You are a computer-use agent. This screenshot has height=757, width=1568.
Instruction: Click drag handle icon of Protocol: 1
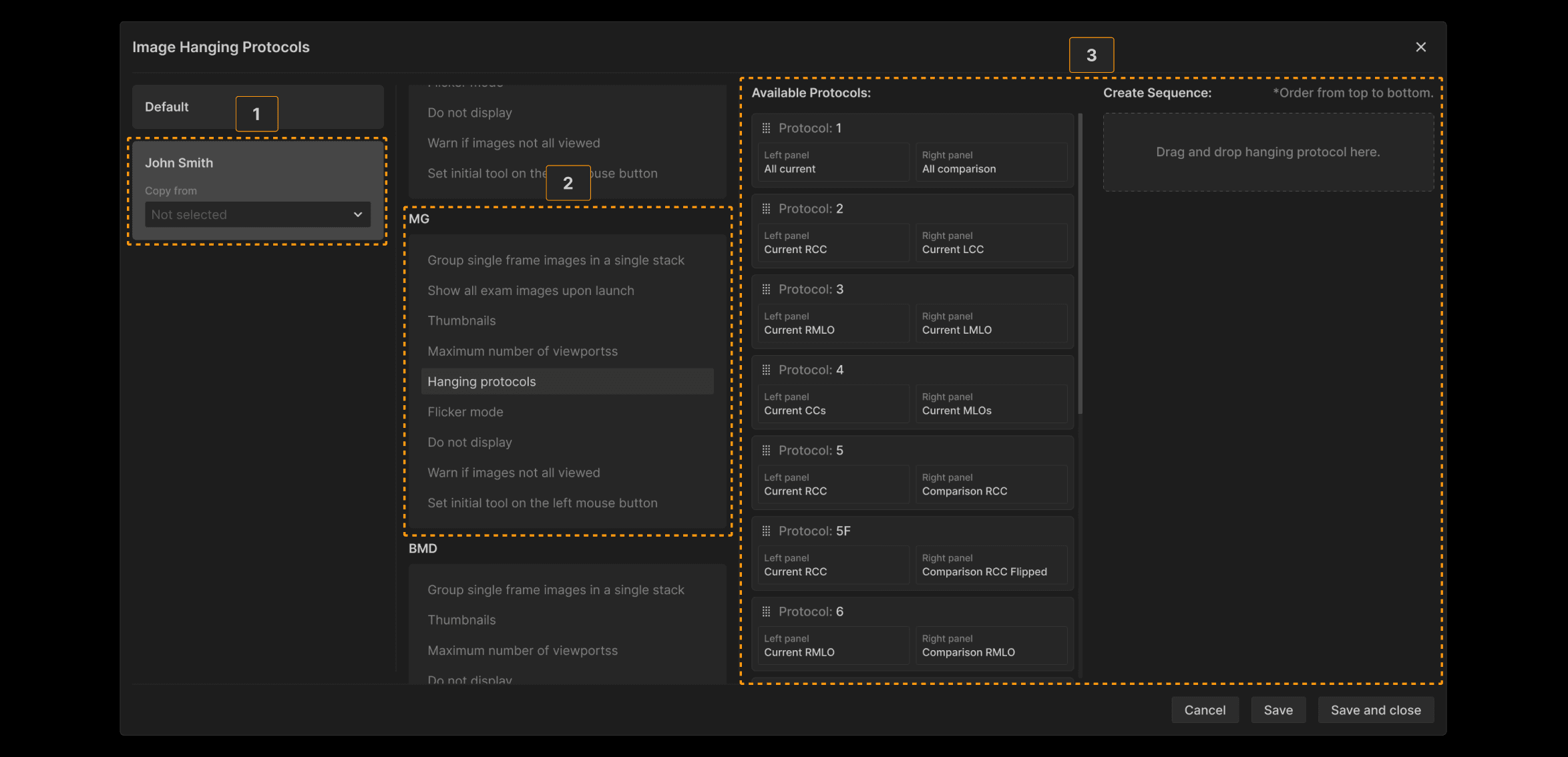coord(766,128)
